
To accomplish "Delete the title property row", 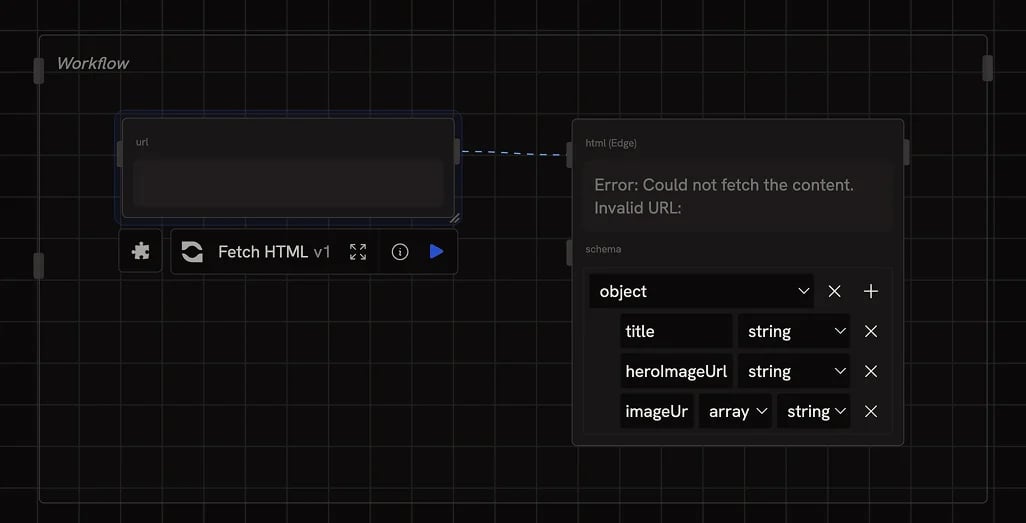I will [870, 331].
